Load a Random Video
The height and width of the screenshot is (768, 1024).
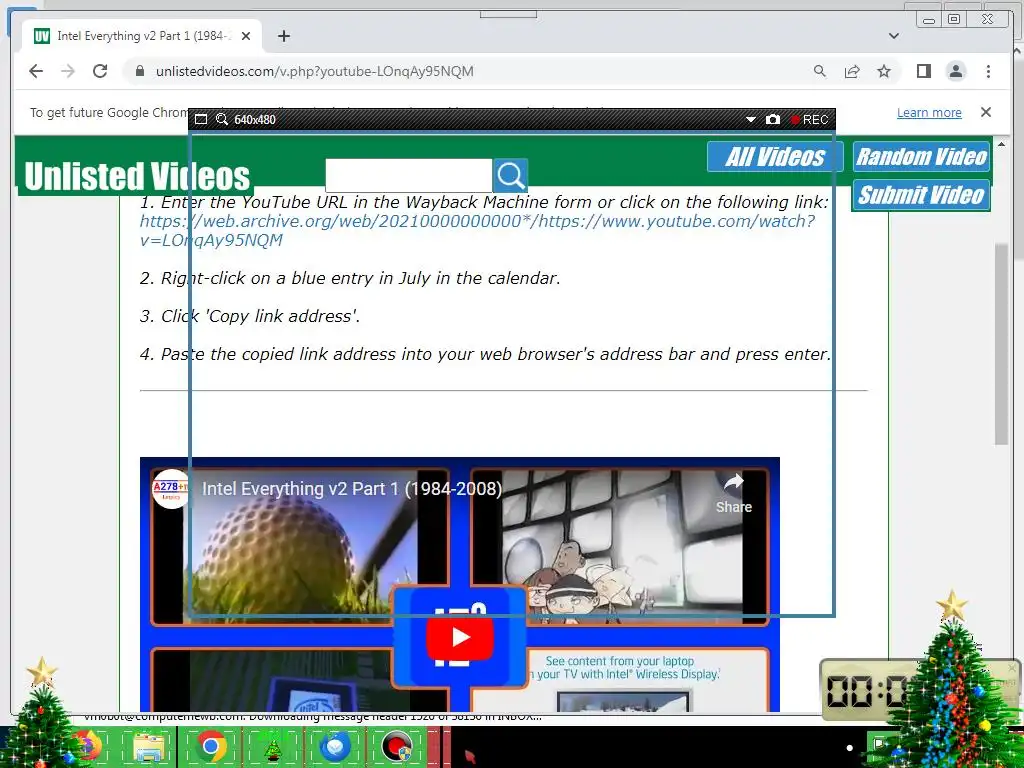pyautogui.click(x=921, y=157)
